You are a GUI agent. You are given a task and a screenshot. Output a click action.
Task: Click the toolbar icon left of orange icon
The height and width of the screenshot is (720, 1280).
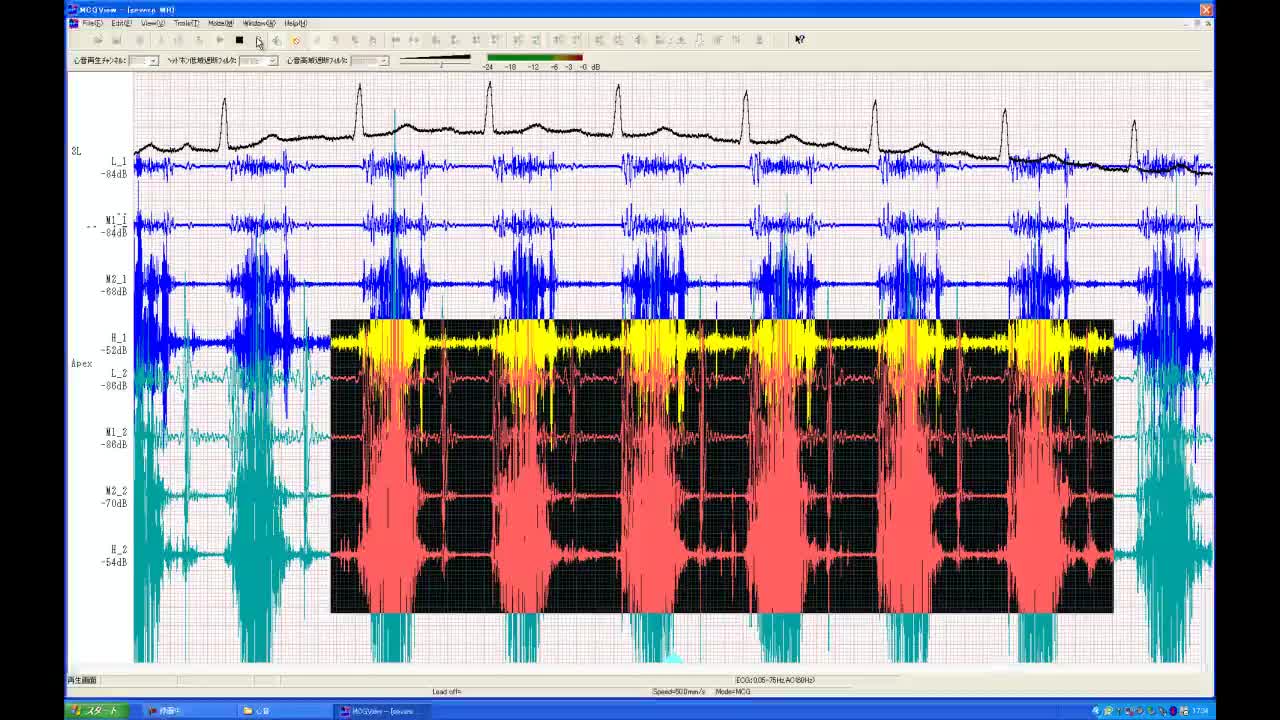pyautogui.click(x=277, y=40)
